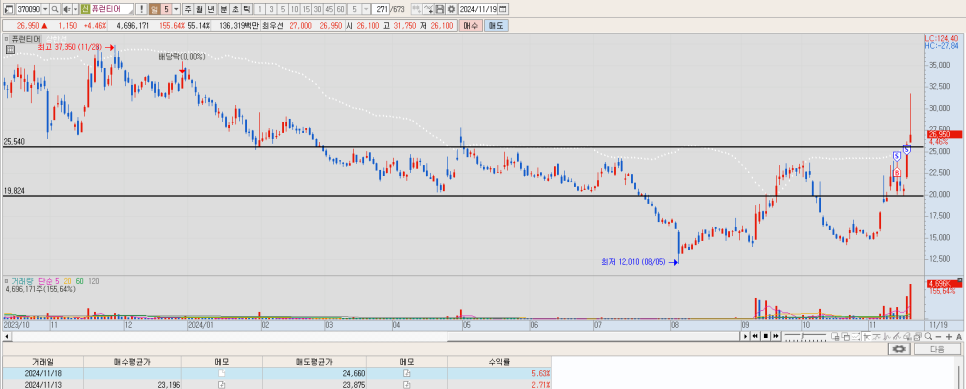
Task: Expand the stock code 370090 dropdown
Action: pos(45,9)
